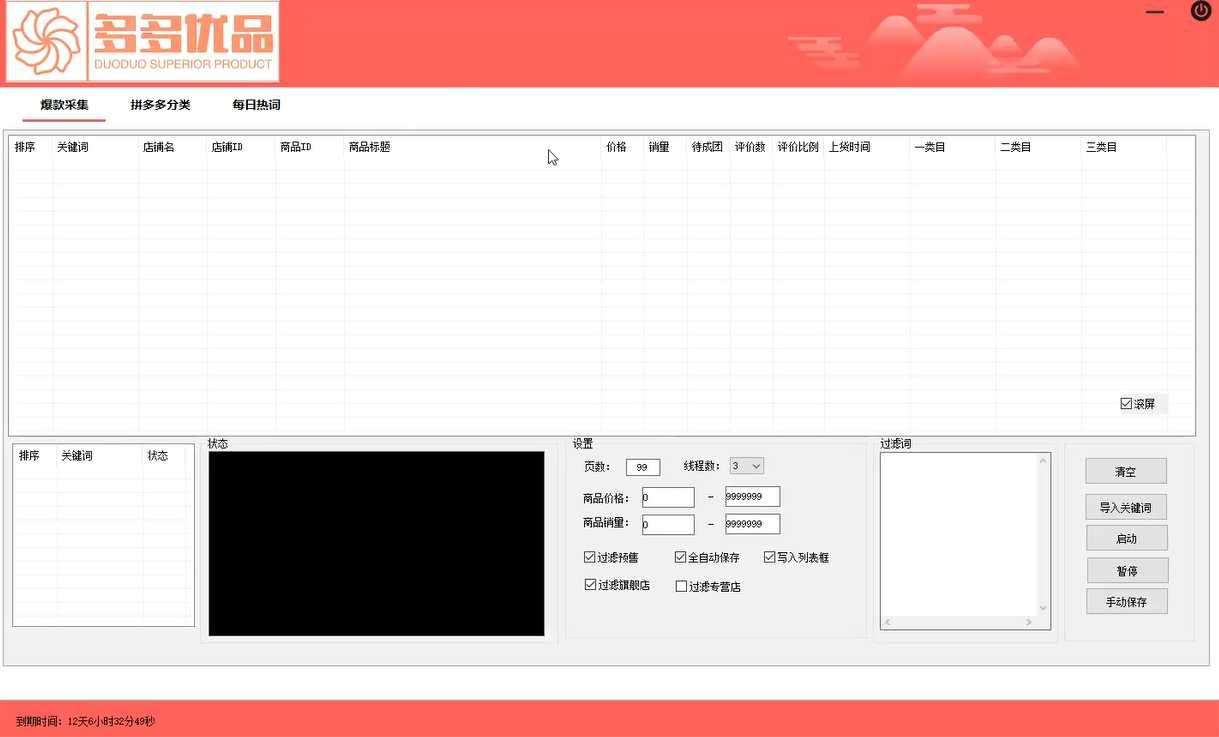This screenshot has width=1219, height=737.
Task: Click the 过滤词 box scroll-down arrow
Action: point(1043,608)
